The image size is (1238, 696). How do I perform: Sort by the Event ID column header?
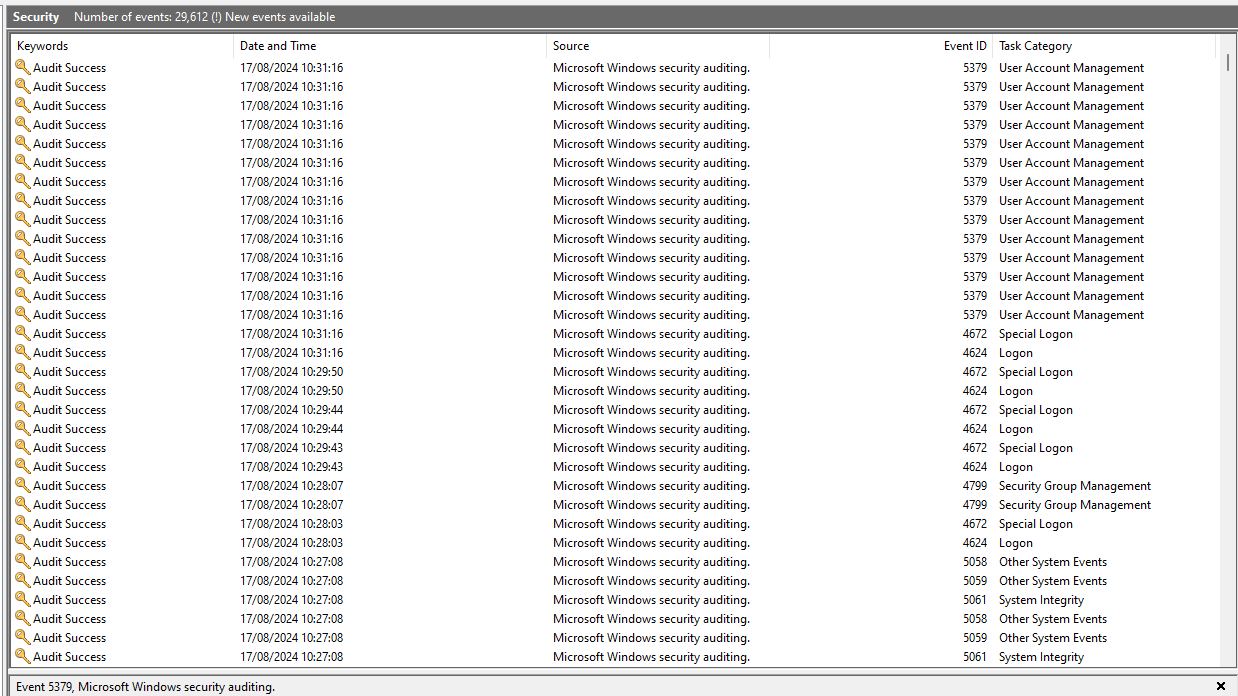pos(881,46)
